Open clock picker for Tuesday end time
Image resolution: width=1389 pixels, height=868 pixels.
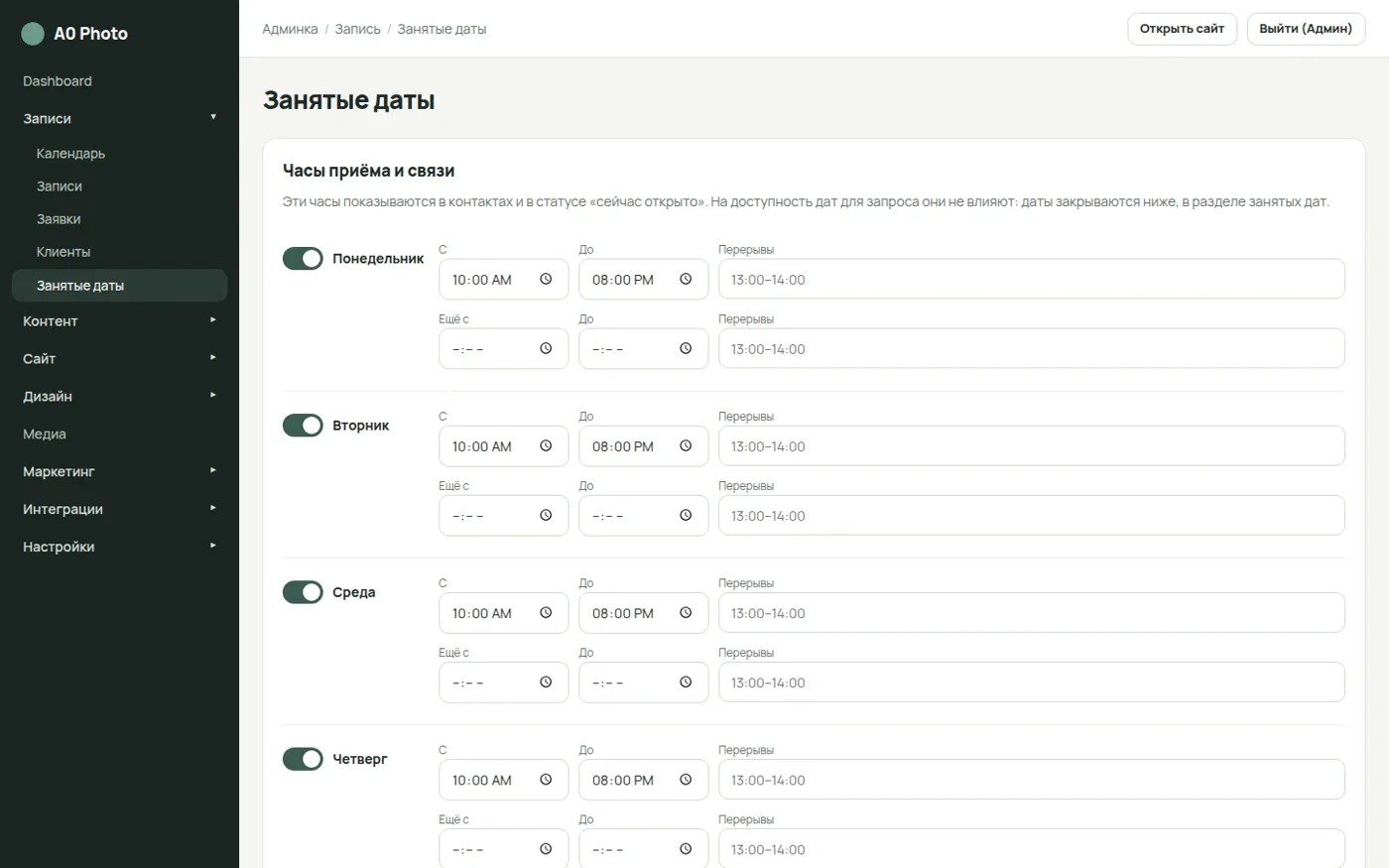(x=686, y=446)
